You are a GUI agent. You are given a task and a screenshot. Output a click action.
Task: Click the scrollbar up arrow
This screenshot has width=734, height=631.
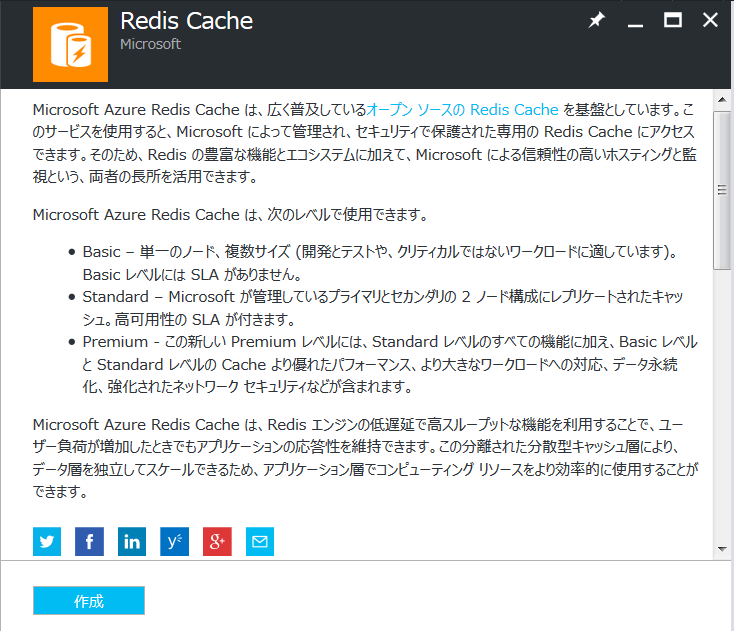click(722, 99)
